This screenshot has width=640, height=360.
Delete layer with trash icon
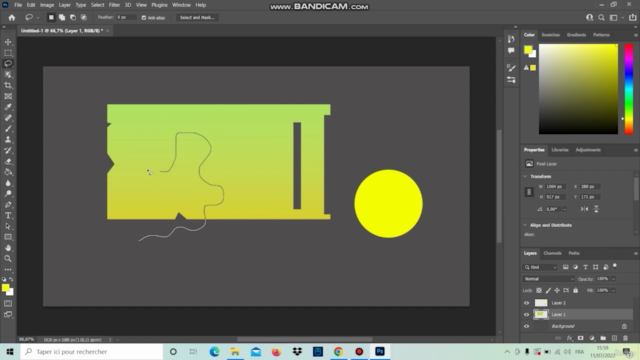(x=625, y=338)
